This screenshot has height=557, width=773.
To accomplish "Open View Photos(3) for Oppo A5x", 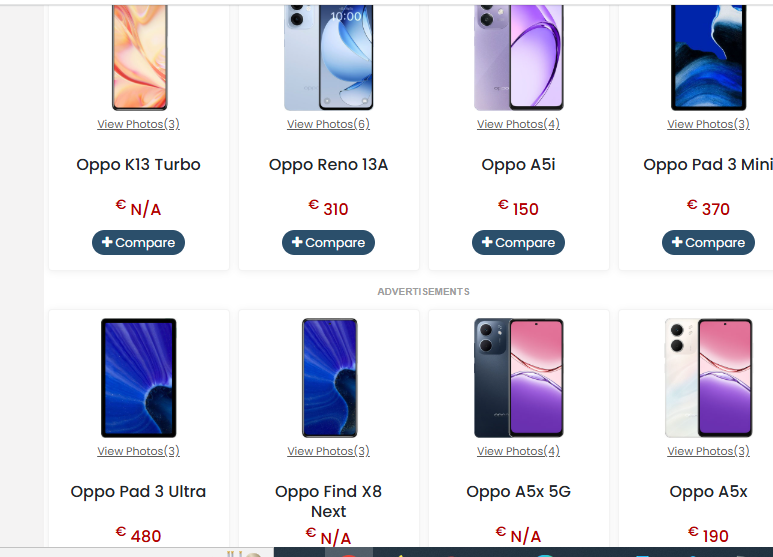I will (x=708, y=451).
